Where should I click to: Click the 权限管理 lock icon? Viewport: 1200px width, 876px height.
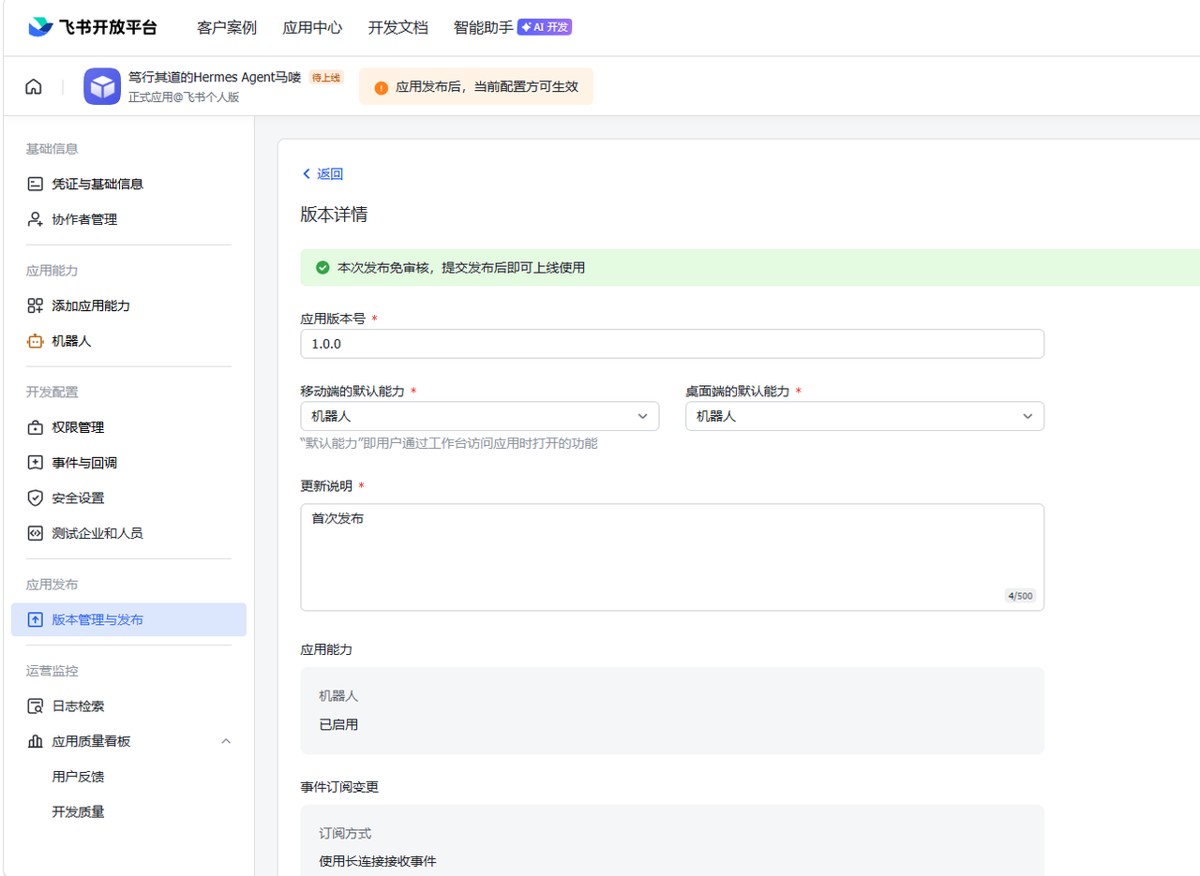[x=35, y=428]
